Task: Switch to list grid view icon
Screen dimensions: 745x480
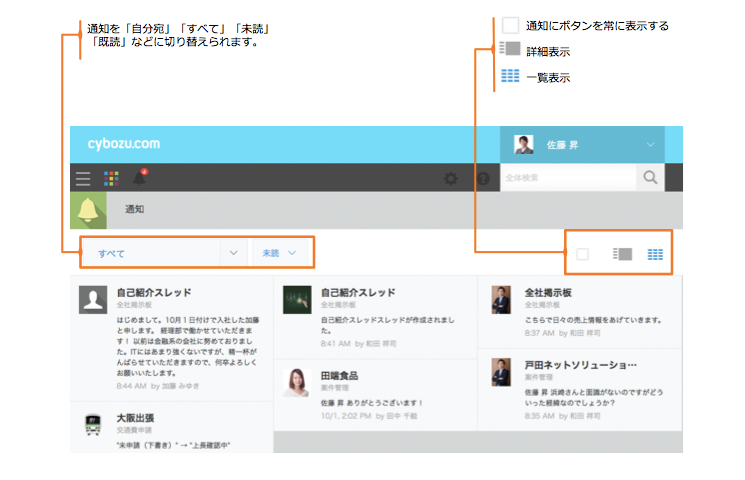Action: coord(655,254)
